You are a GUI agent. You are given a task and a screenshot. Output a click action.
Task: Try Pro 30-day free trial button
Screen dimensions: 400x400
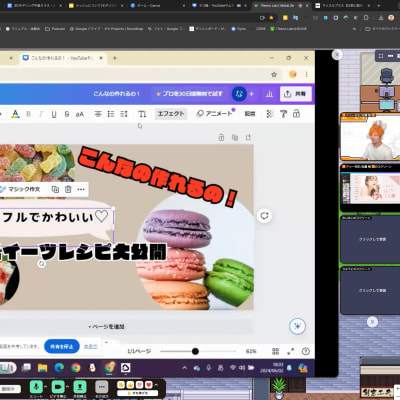(189, 94)
